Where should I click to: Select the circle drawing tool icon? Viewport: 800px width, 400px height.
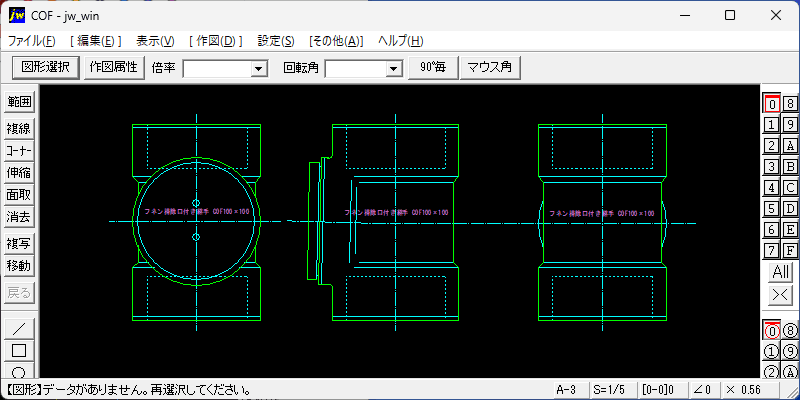click(x=19, y=370)
